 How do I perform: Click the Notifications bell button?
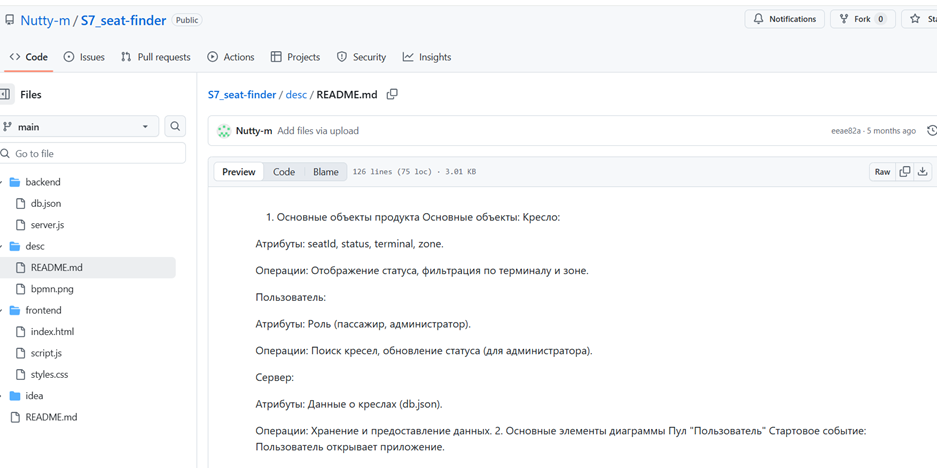[x=784, y=19]
